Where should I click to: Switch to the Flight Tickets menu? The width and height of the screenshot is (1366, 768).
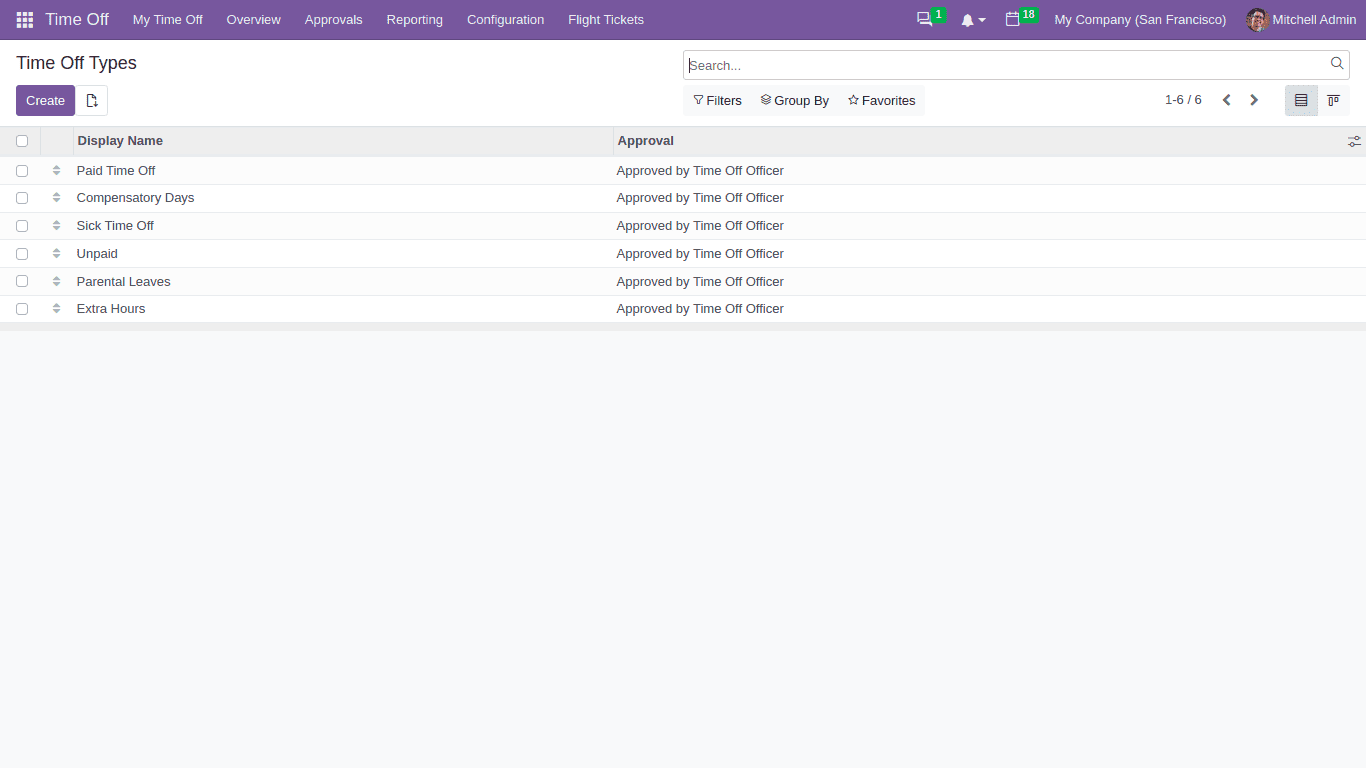(605, 19)
